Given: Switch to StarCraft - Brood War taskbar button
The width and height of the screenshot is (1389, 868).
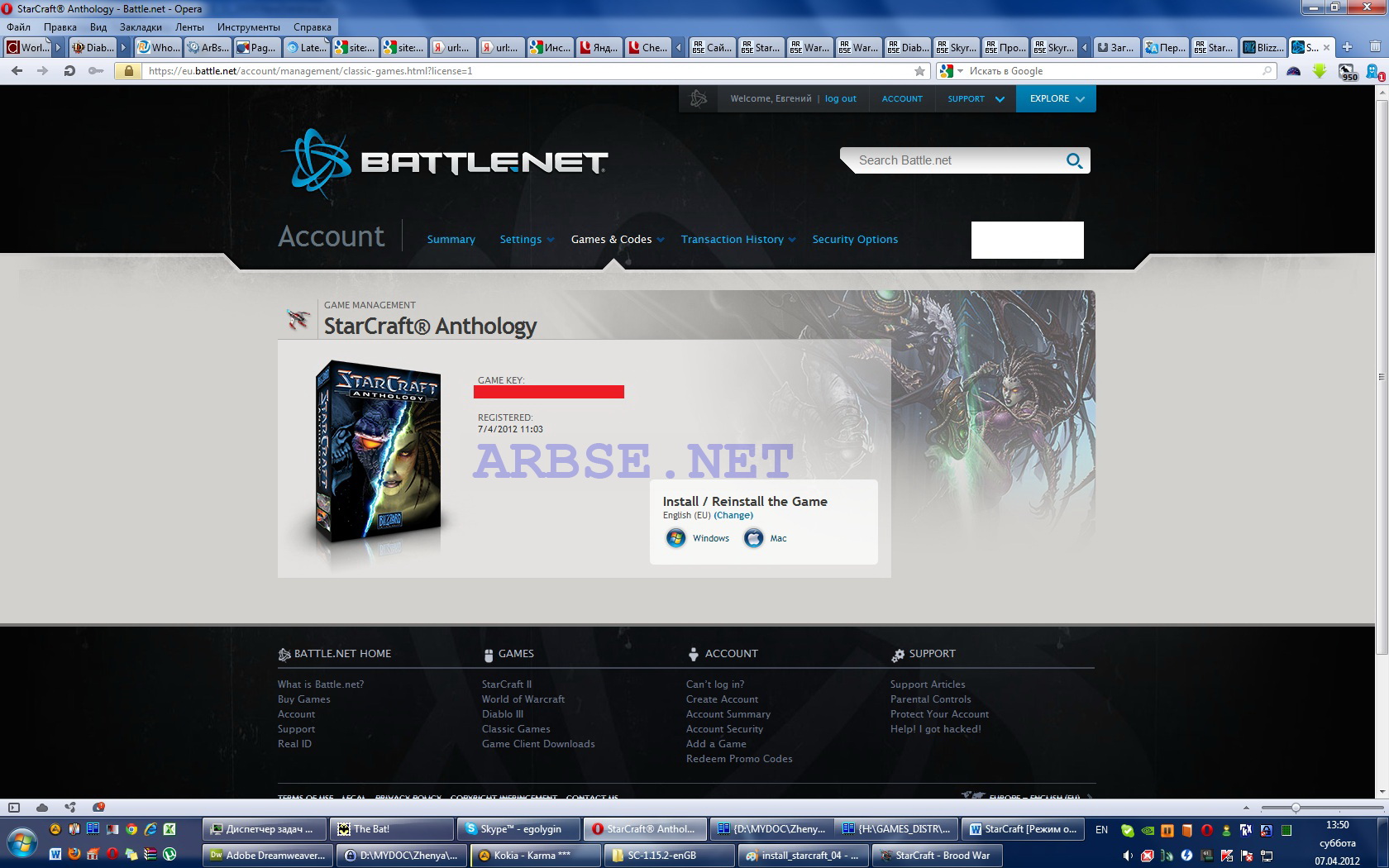Looking at the screenshot, I should pos(938,856).
